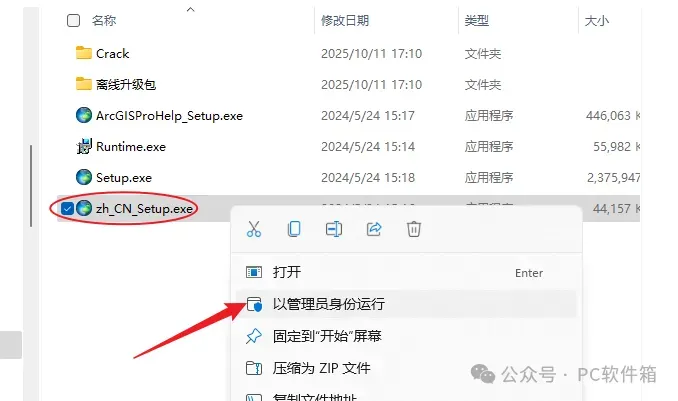
Task: Click the Cut scissors icon
Action: click(254, 229)
